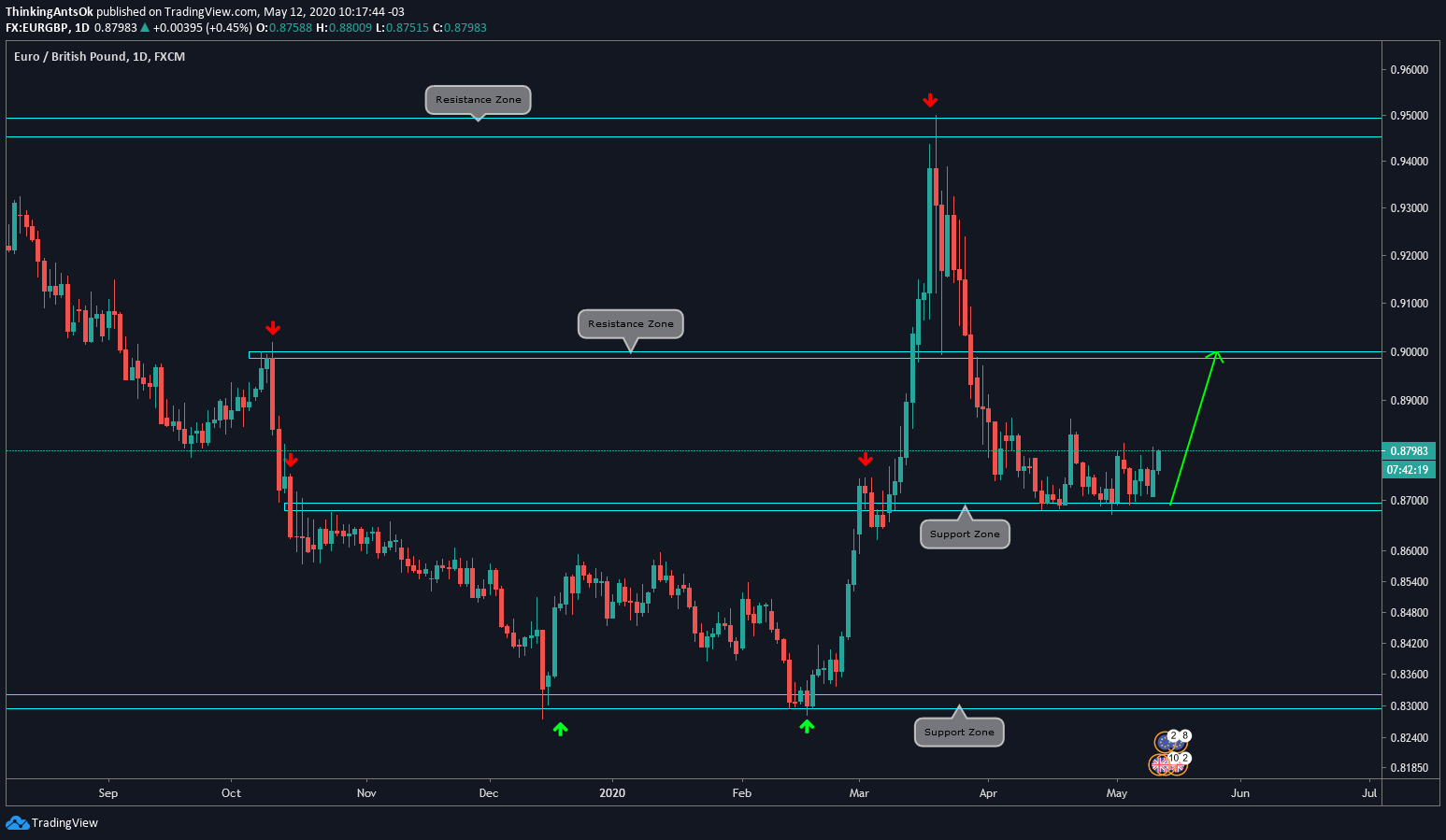Click the 0.87000 price axis label
1446x840 pixels.
coord(1409,501)
